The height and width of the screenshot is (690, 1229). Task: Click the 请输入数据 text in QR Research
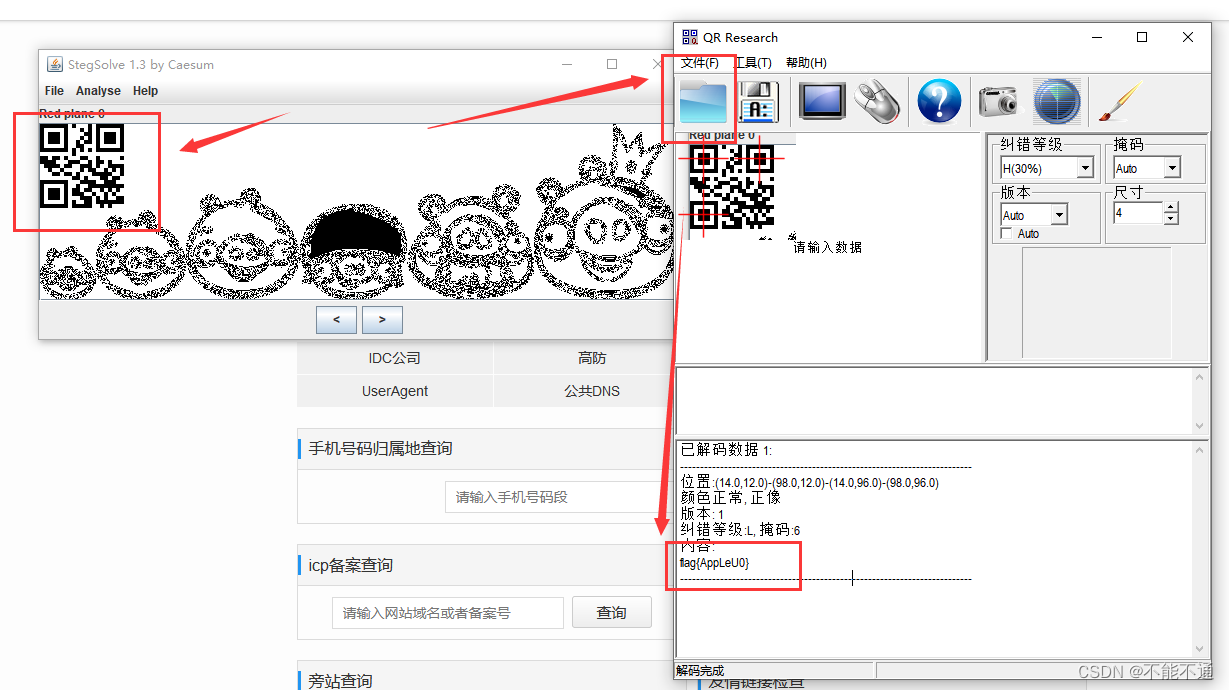(x=827, y=247)
